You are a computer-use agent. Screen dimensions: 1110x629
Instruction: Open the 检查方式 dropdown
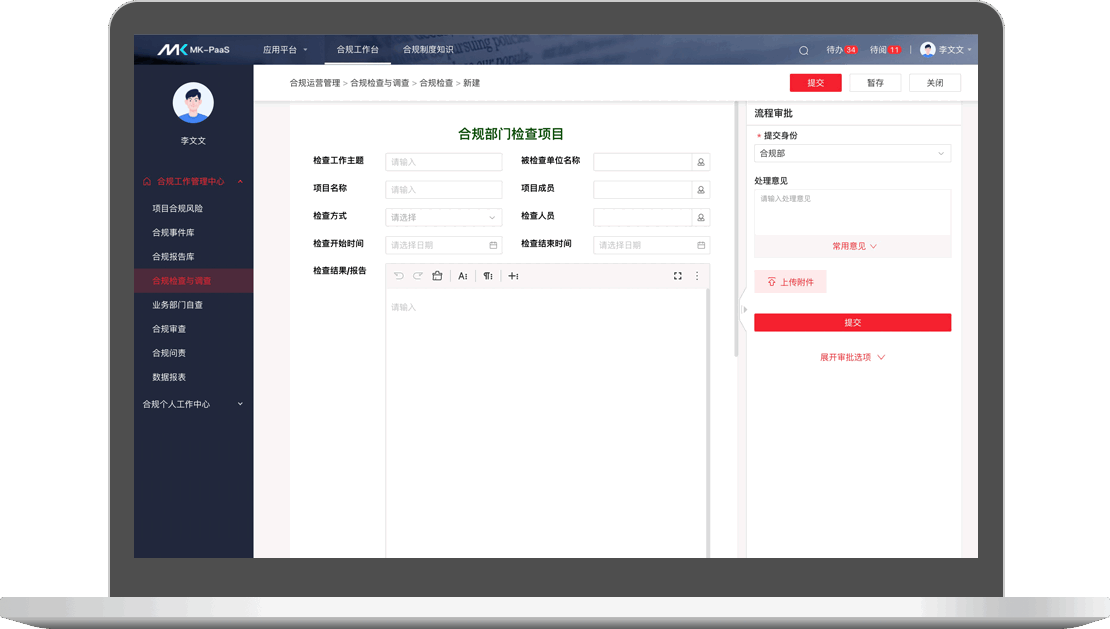coord(443,217)
